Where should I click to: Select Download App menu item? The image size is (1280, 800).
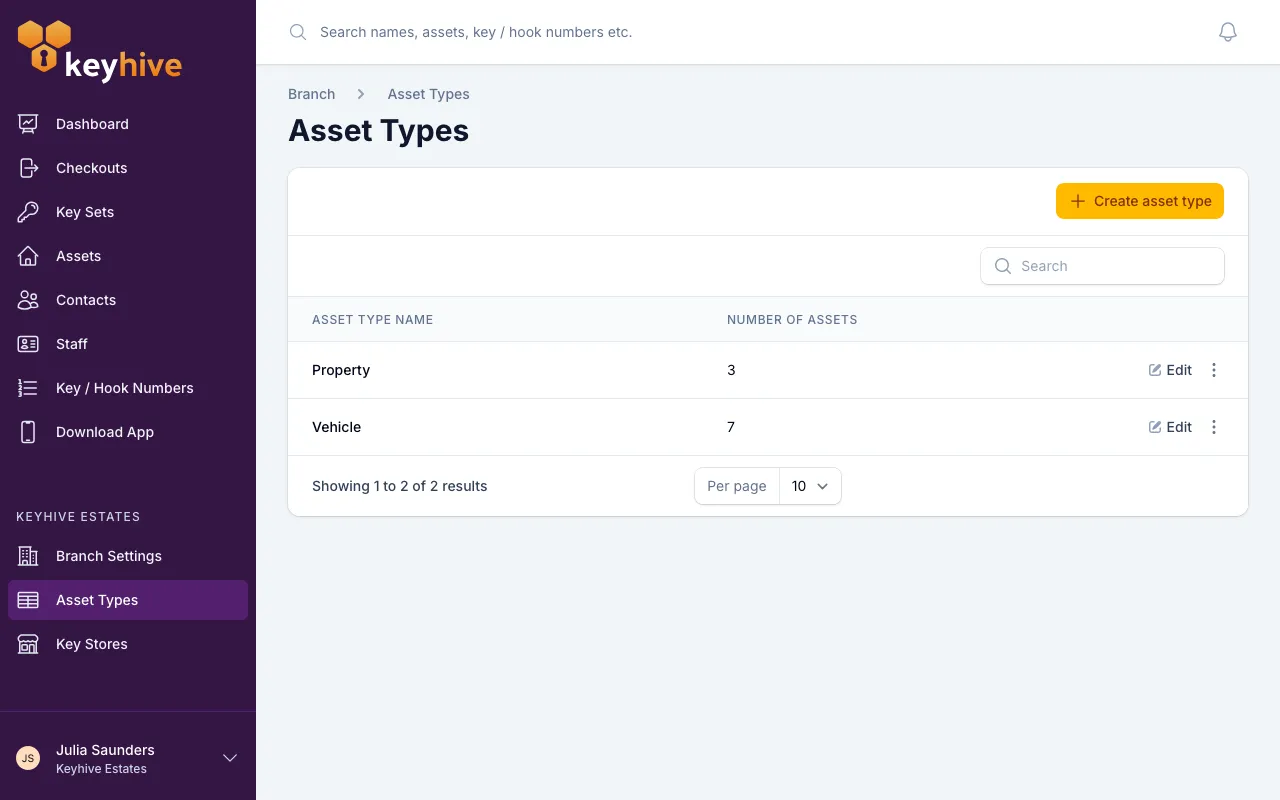[128, 432]
